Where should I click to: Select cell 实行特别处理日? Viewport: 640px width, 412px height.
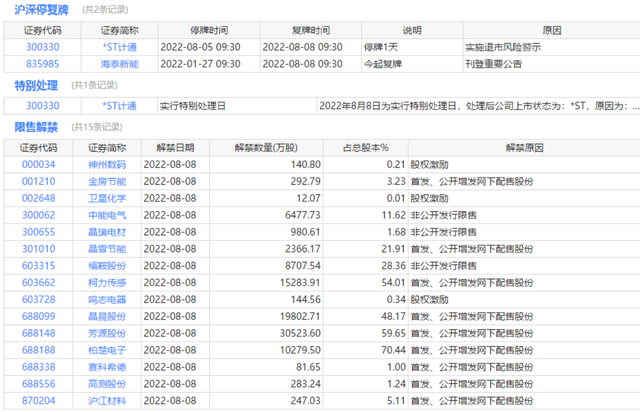192,106
